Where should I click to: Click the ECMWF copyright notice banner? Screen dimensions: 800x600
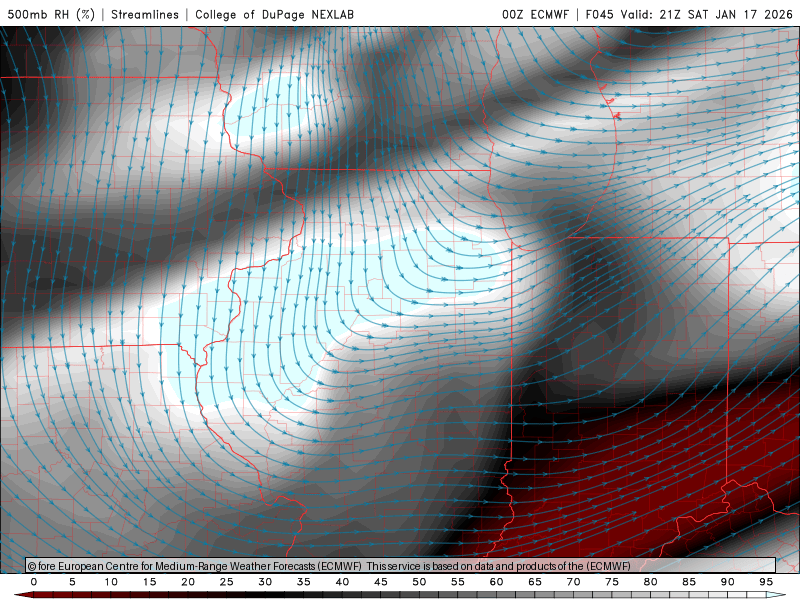[x=401, y=565]
